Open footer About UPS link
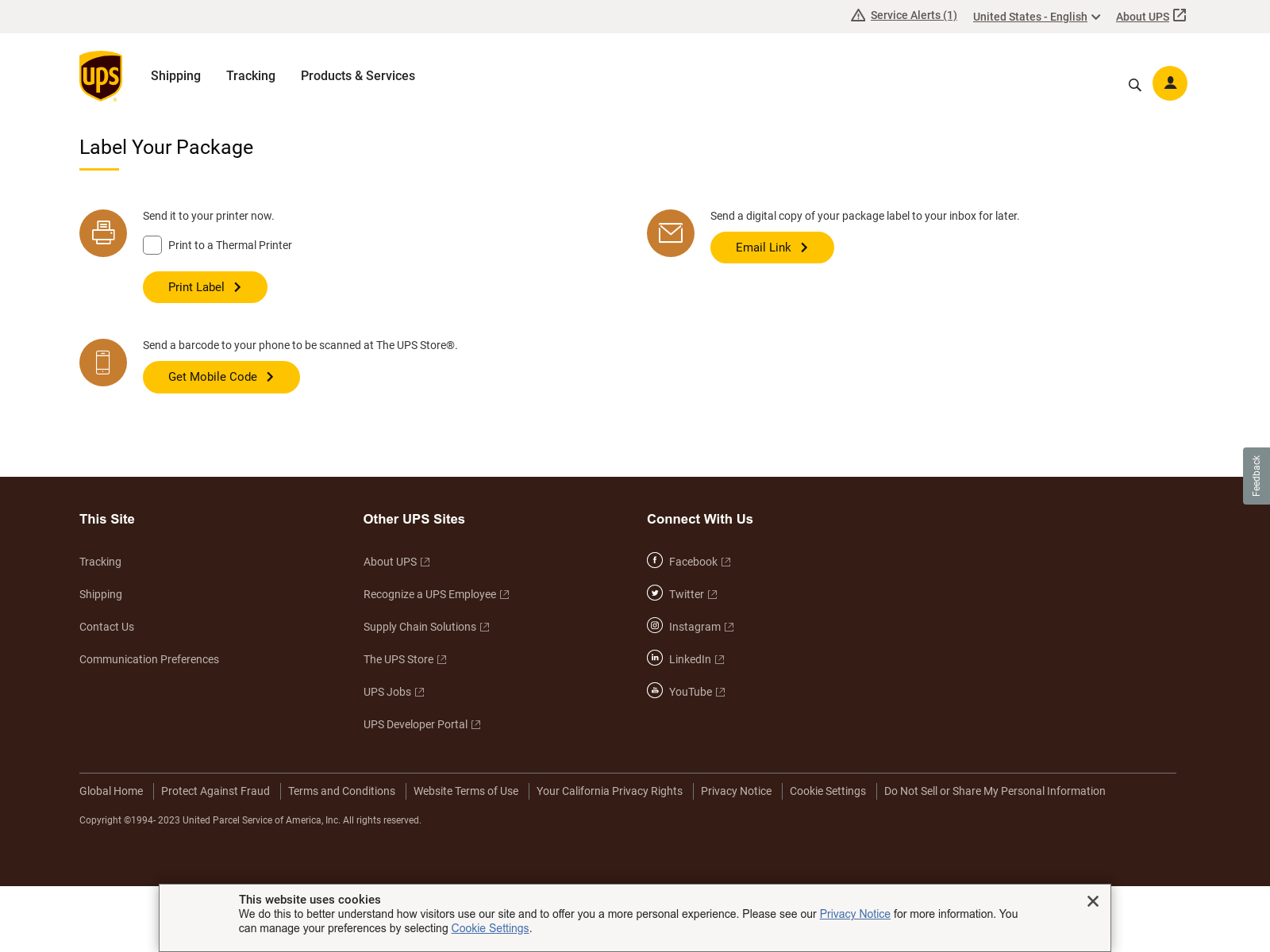 [396, 562]
